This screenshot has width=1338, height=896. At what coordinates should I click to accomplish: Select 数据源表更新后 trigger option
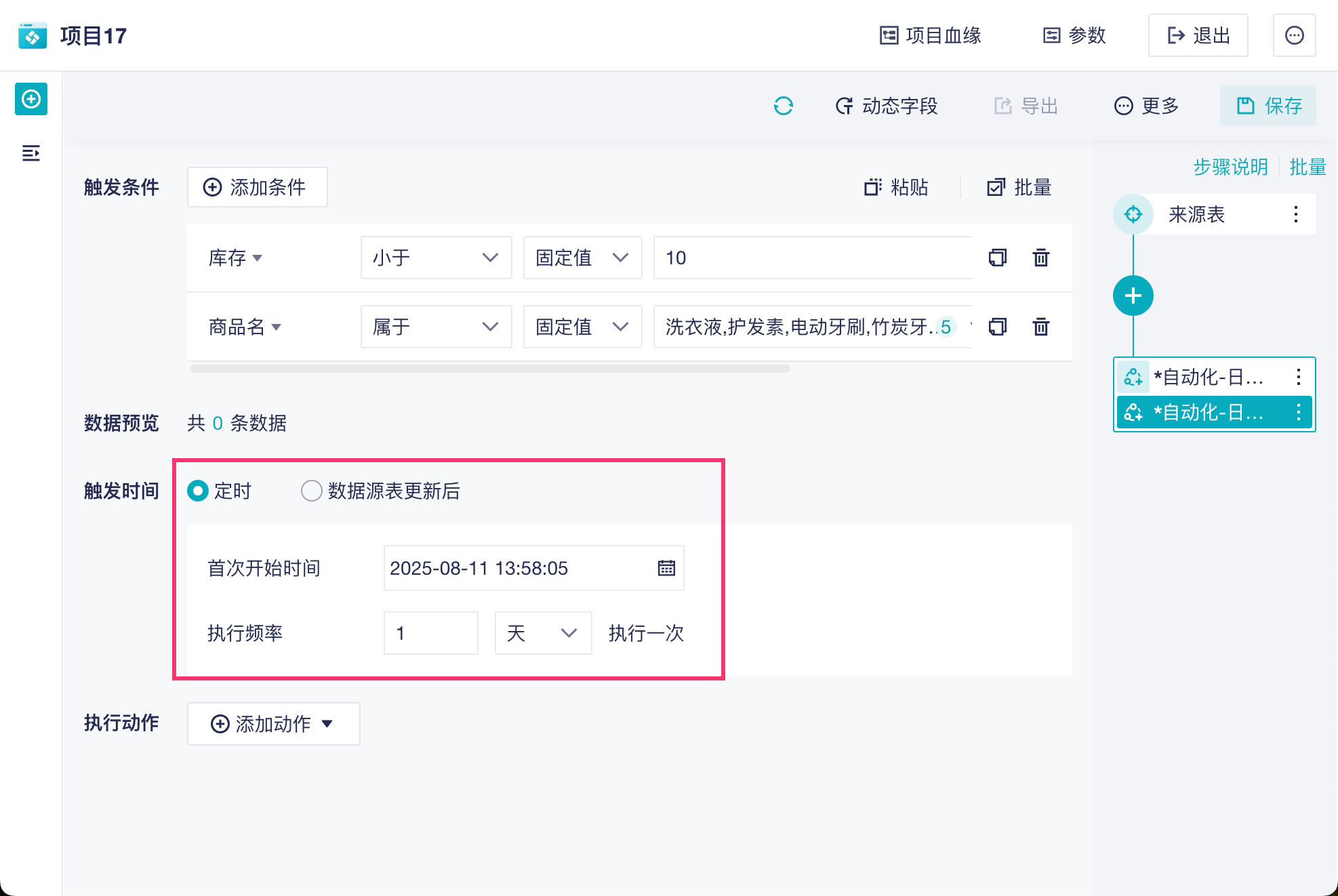pyautogui.click(x=312, y=491)
